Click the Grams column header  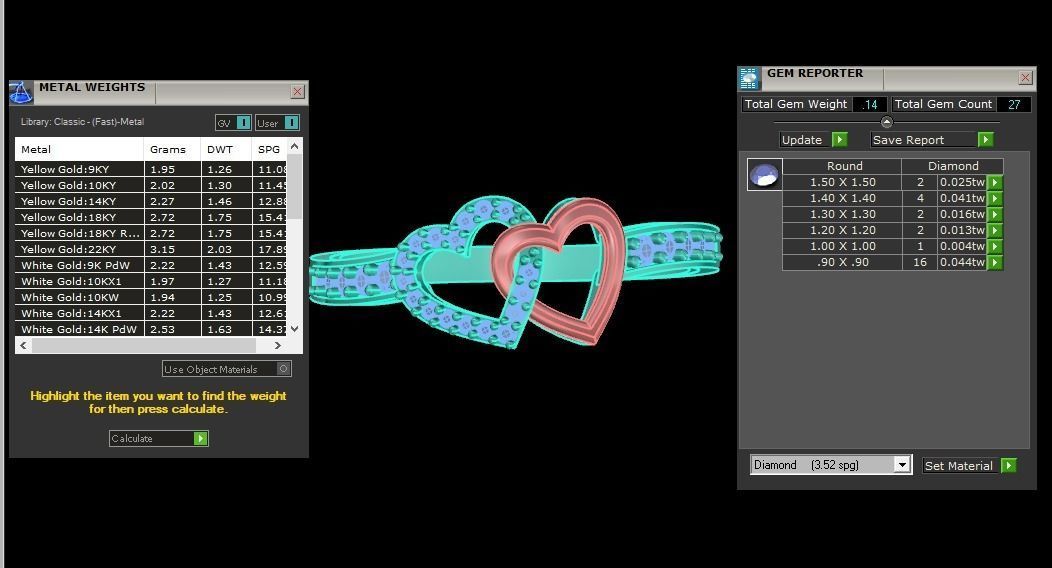pos(172,150)
